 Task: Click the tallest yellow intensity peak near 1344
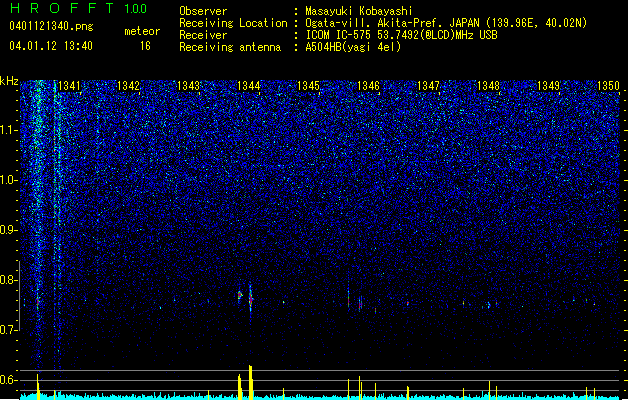(251, 382)
